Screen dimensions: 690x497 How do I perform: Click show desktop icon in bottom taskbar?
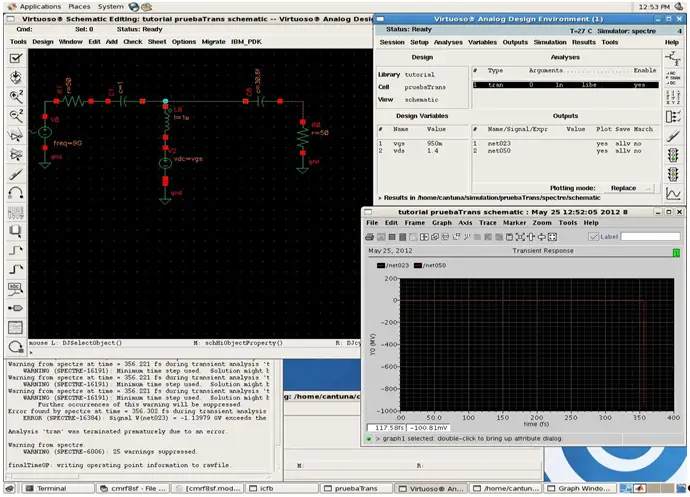(11, 489)
